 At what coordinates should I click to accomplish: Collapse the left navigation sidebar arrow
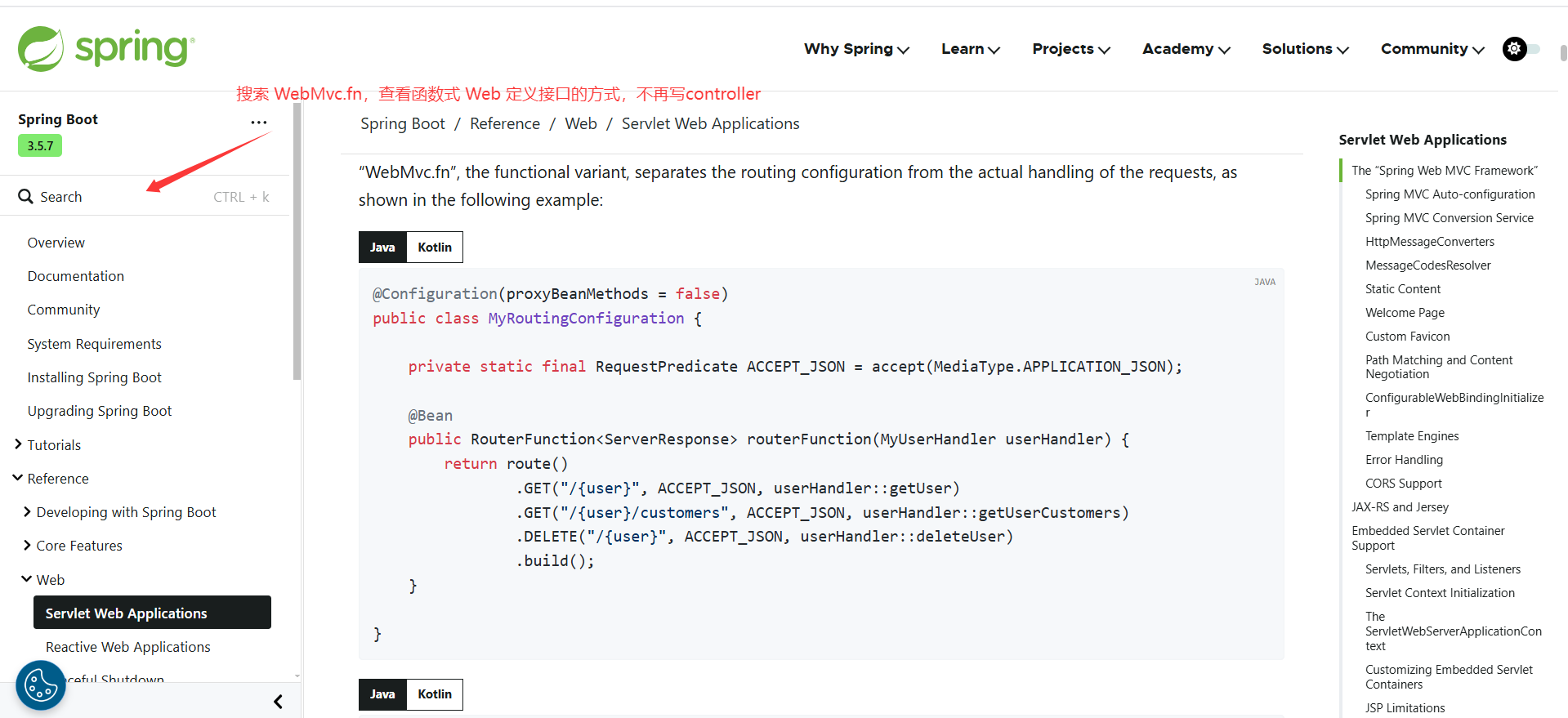click(278, 702)
